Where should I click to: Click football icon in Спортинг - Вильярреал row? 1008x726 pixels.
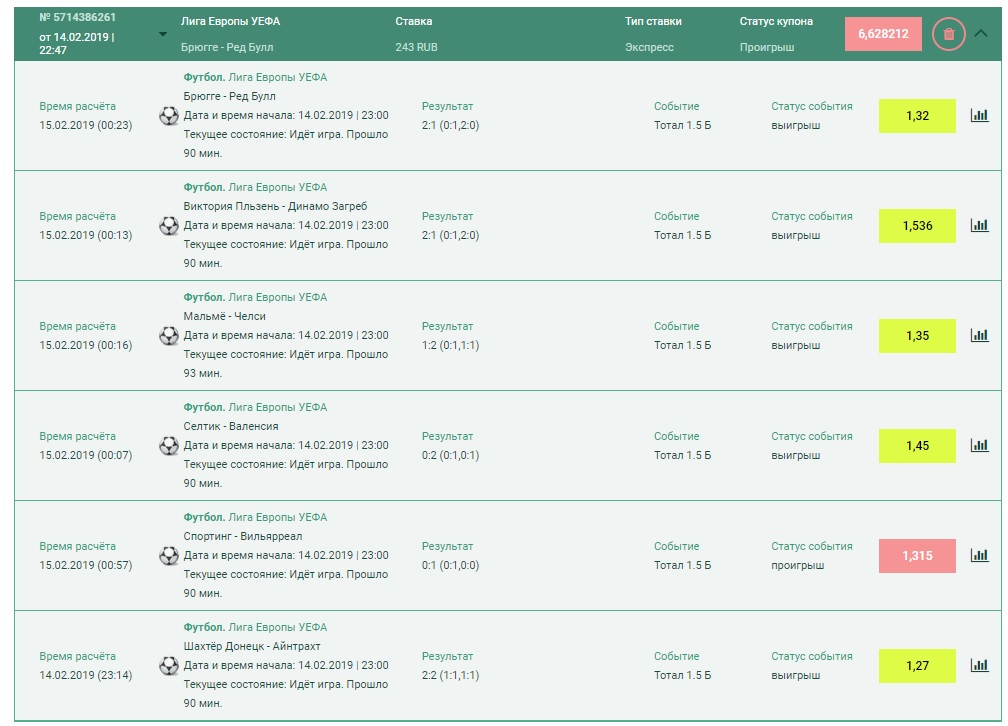(x=169, y=556)
